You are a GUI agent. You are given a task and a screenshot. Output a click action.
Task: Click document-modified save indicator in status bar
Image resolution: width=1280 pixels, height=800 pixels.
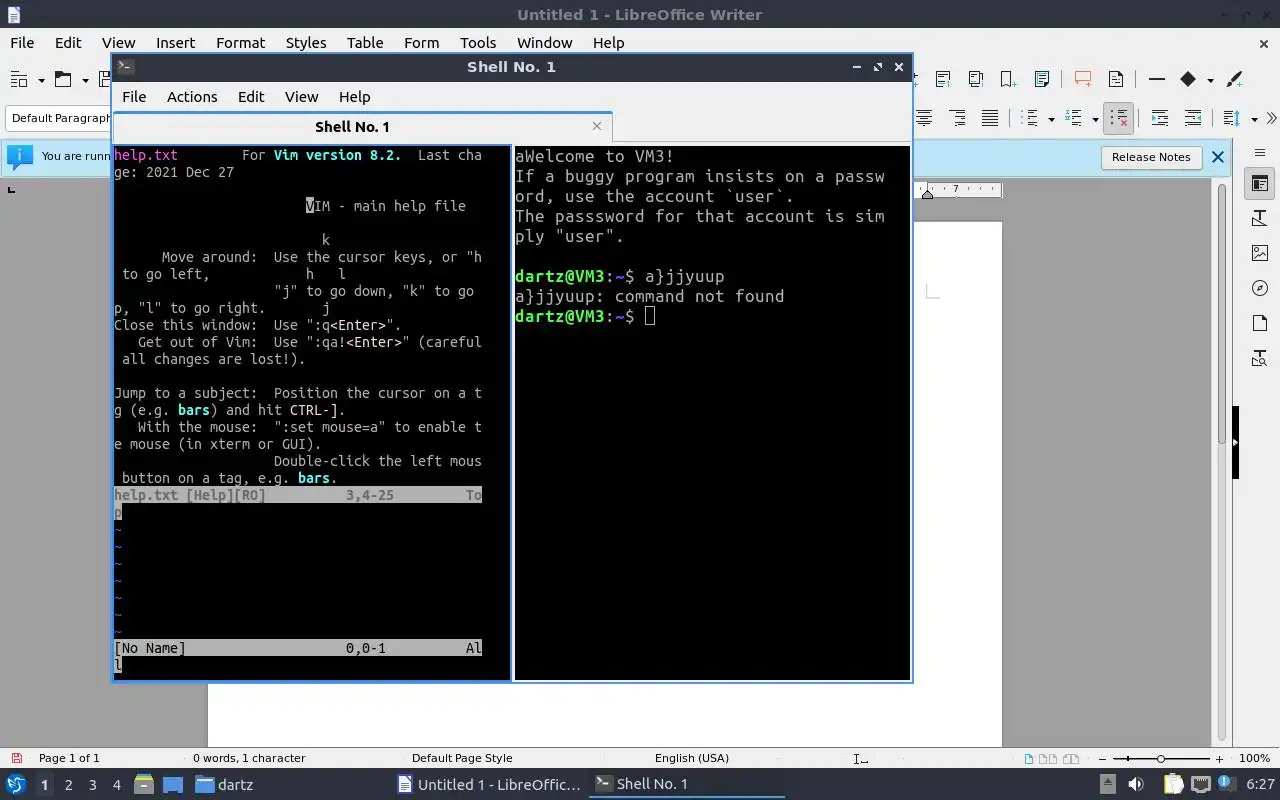(16, 758)
